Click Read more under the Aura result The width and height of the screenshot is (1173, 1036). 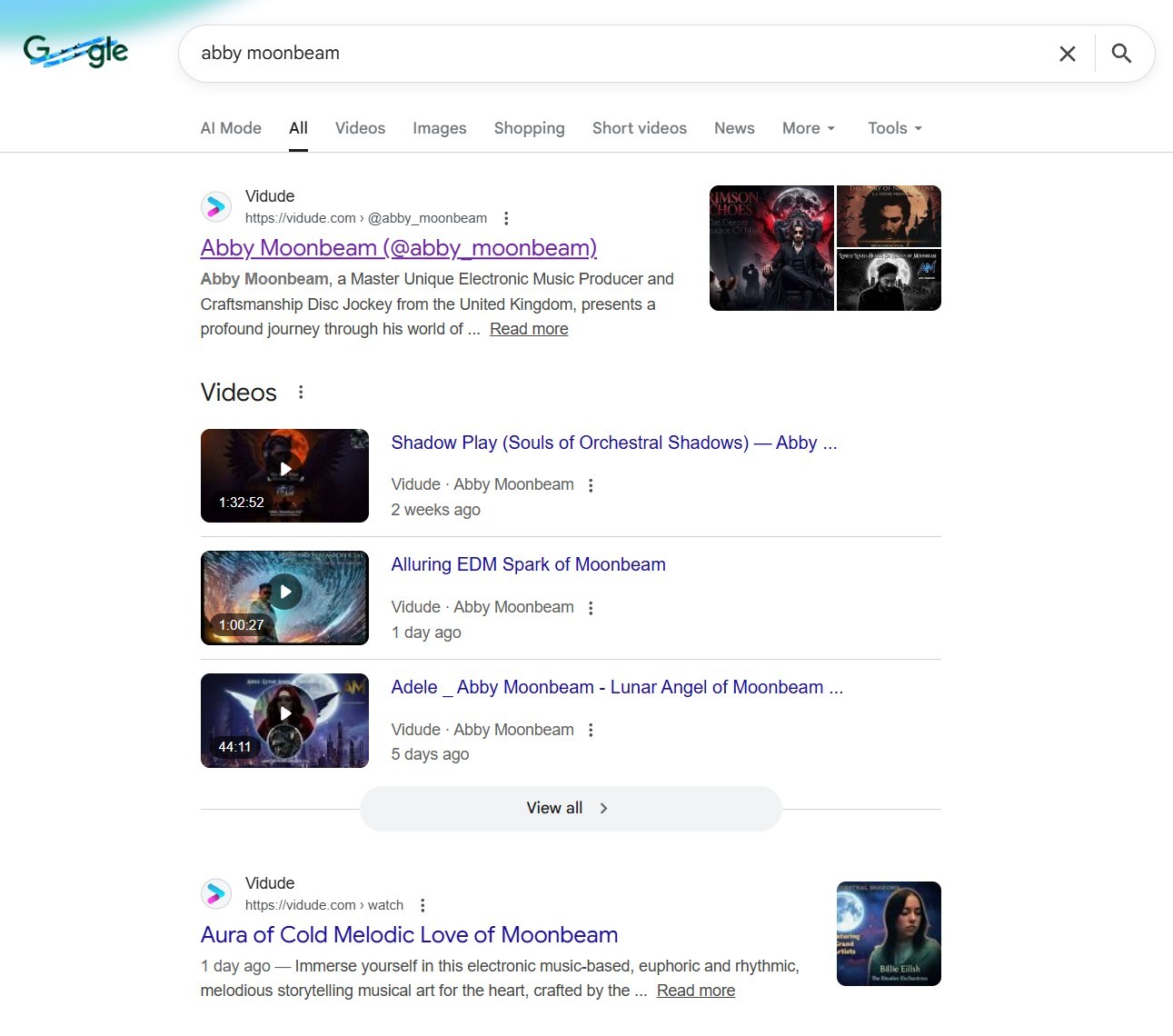coord(696,991)
